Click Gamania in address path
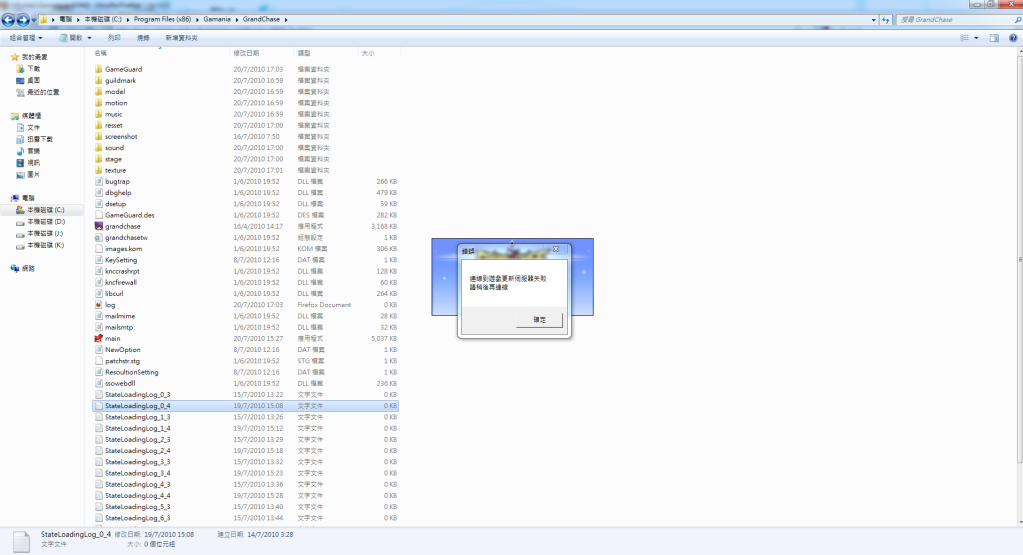1023x555 pixels. point(217,20)
